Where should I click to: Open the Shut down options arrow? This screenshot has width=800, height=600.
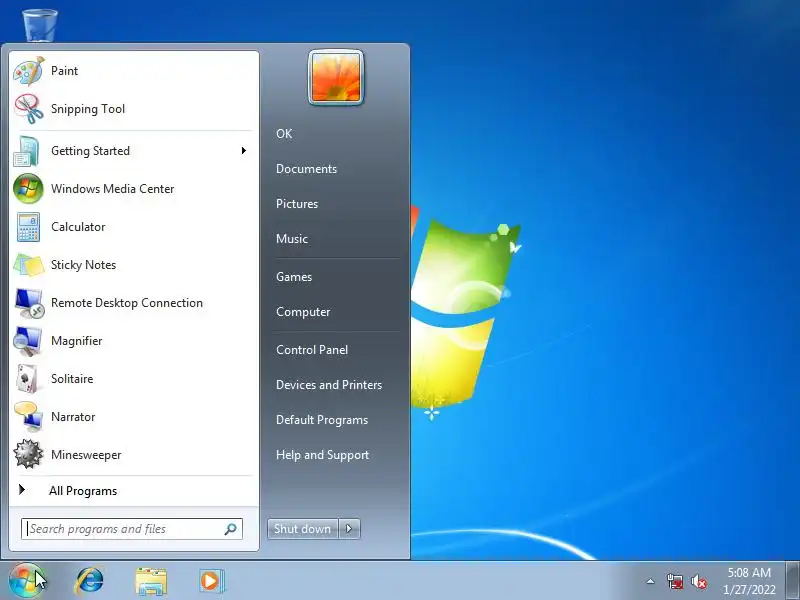click(349, 529)
